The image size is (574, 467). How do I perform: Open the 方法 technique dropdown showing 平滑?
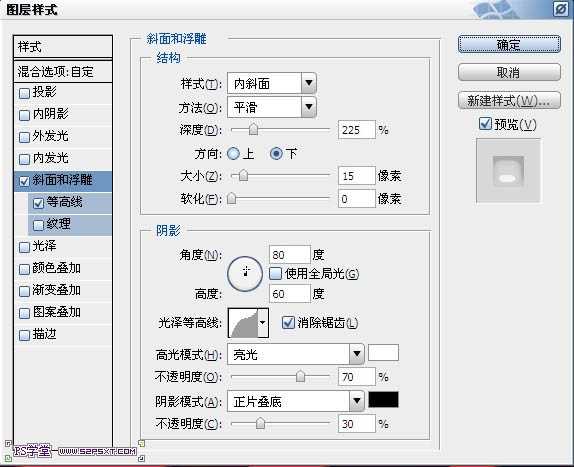point(272,107)
